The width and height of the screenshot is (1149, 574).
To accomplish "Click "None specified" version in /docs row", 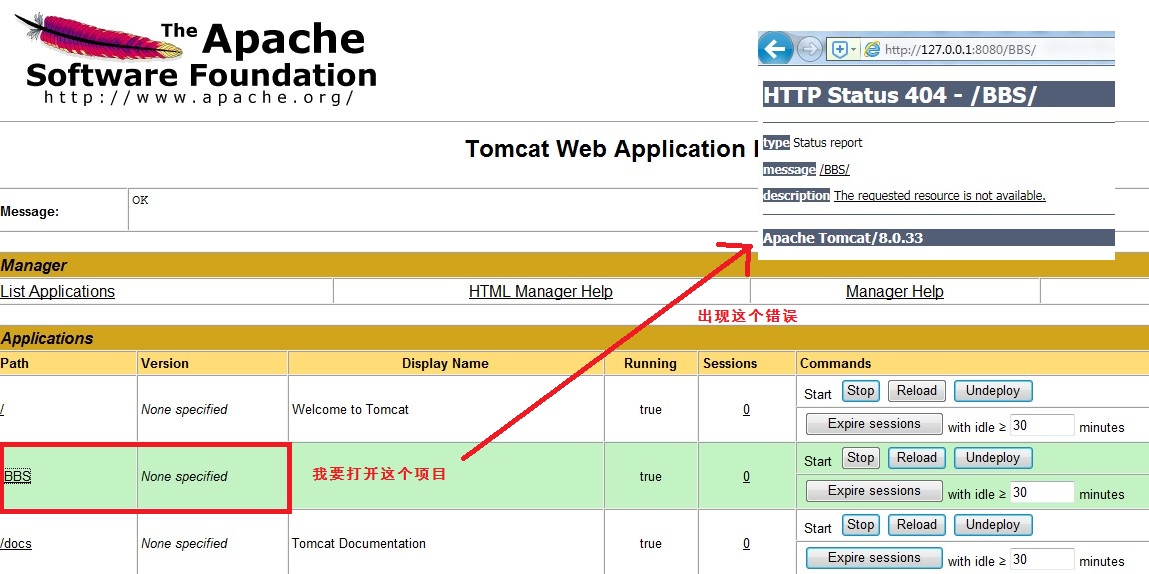I will (x=184, y=543).
